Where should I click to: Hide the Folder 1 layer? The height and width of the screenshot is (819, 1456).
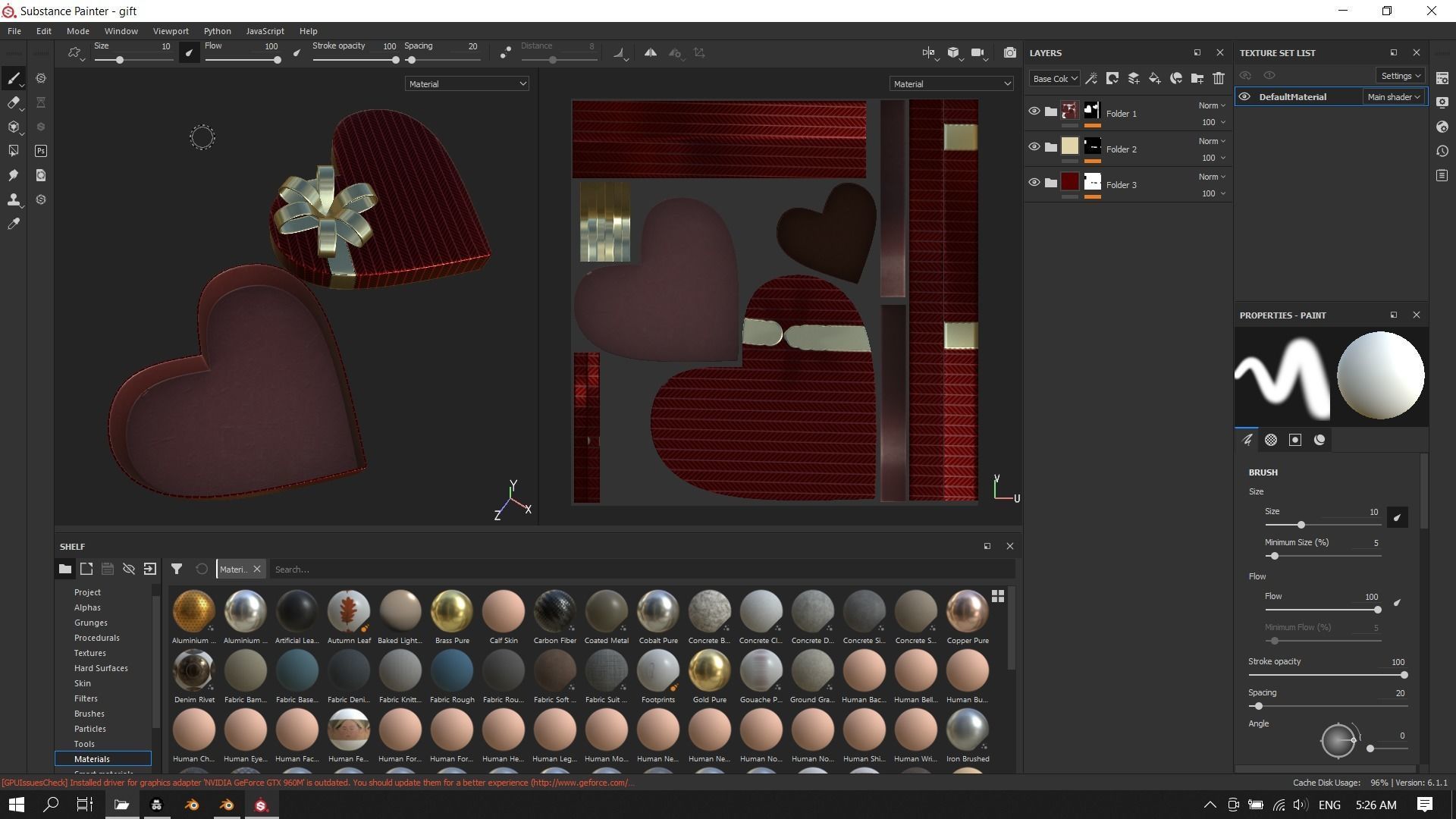pyautogui.click(x=1034, y=111)
